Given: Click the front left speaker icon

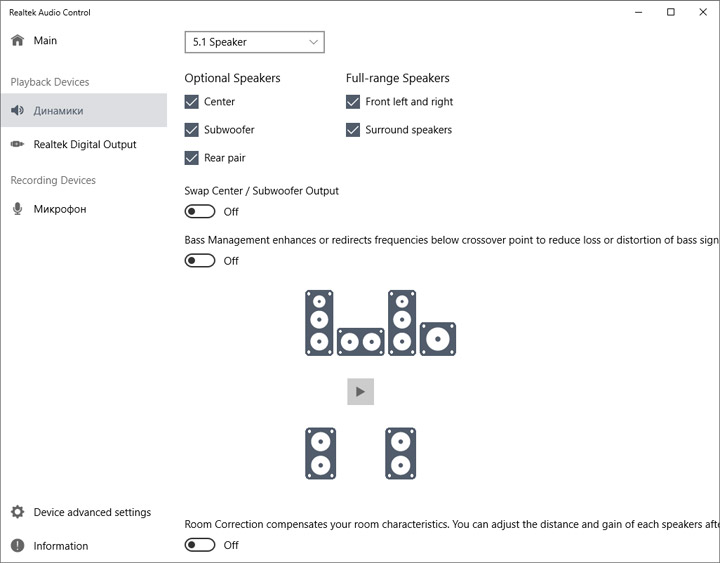Looking at the screenshot, I should pos(319,322).
